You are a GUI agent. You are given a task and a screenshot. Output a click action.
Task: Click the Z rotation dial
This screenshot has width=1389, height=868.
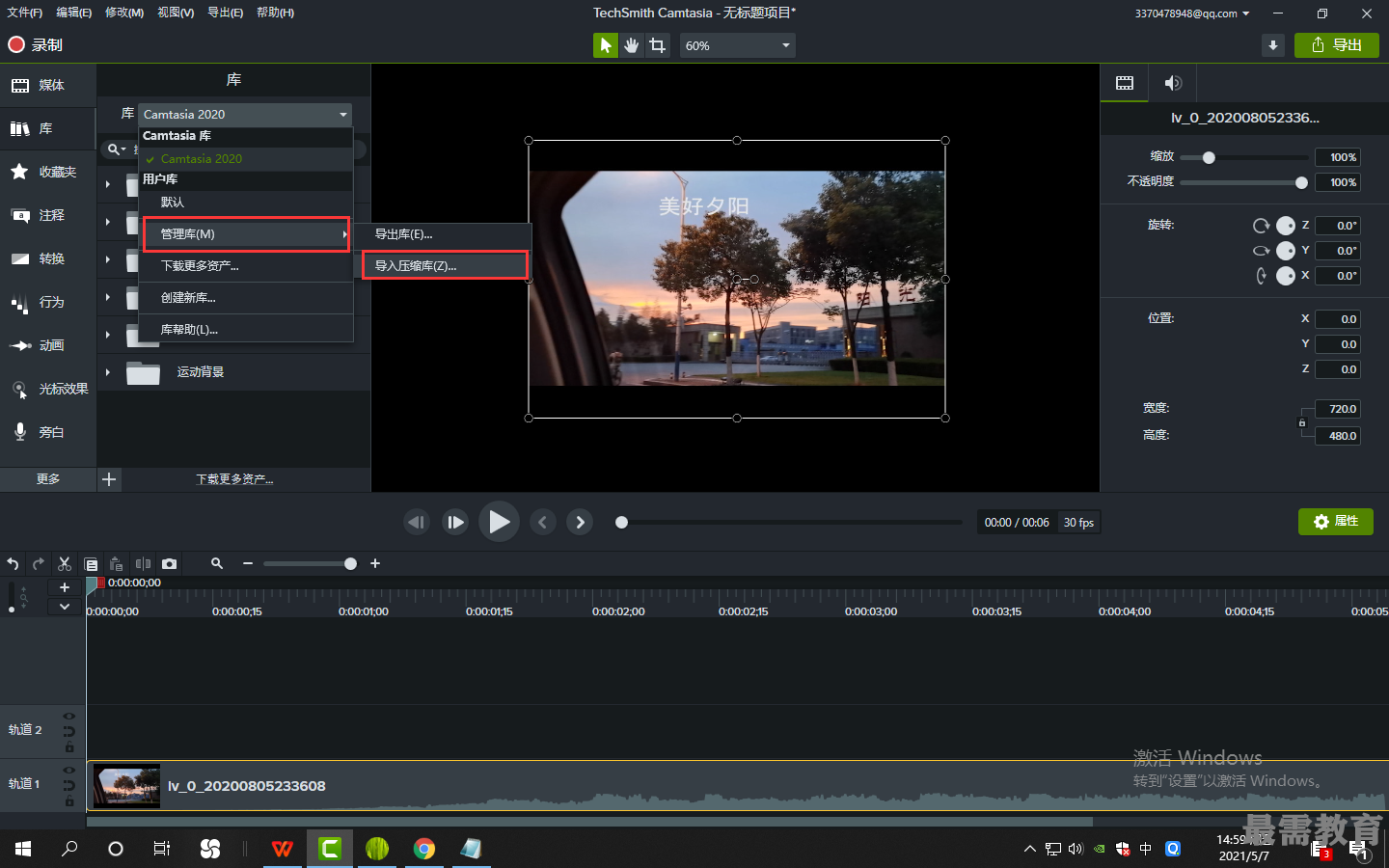coord(1286,226)
